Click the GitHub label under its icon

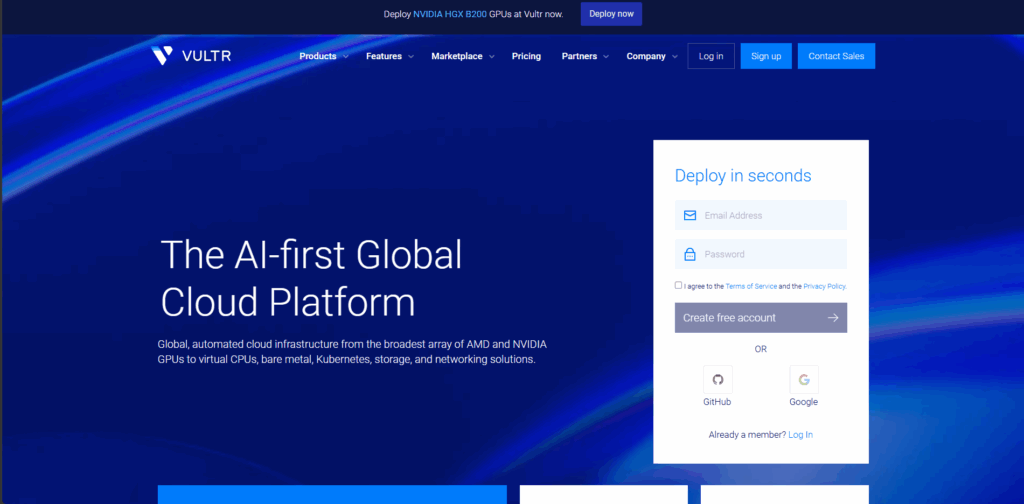[717, 402]
